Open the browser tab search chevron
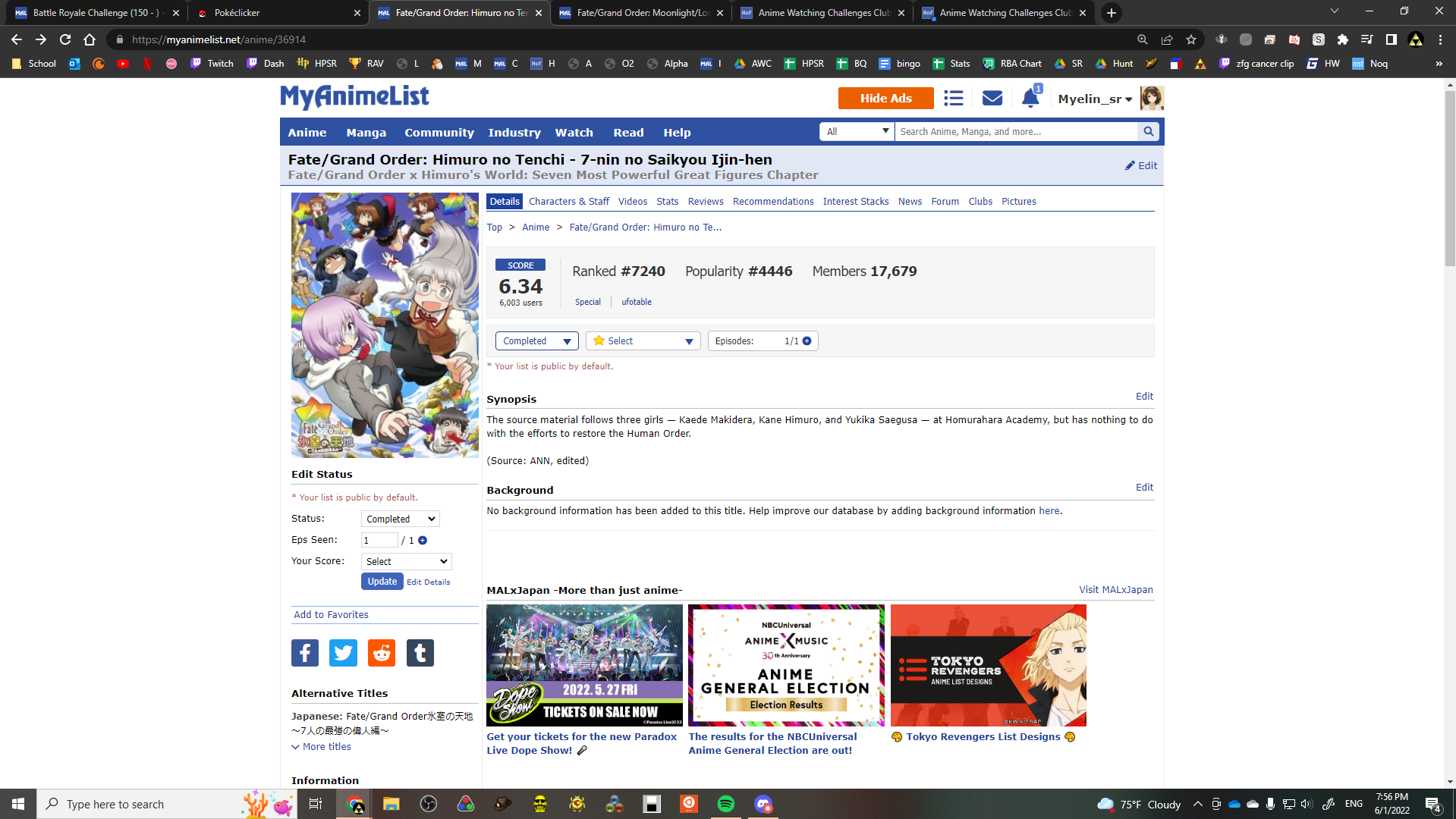The width and height of the screenshot is (1456, 819). pyautogui.click(x=1335, y=11)
